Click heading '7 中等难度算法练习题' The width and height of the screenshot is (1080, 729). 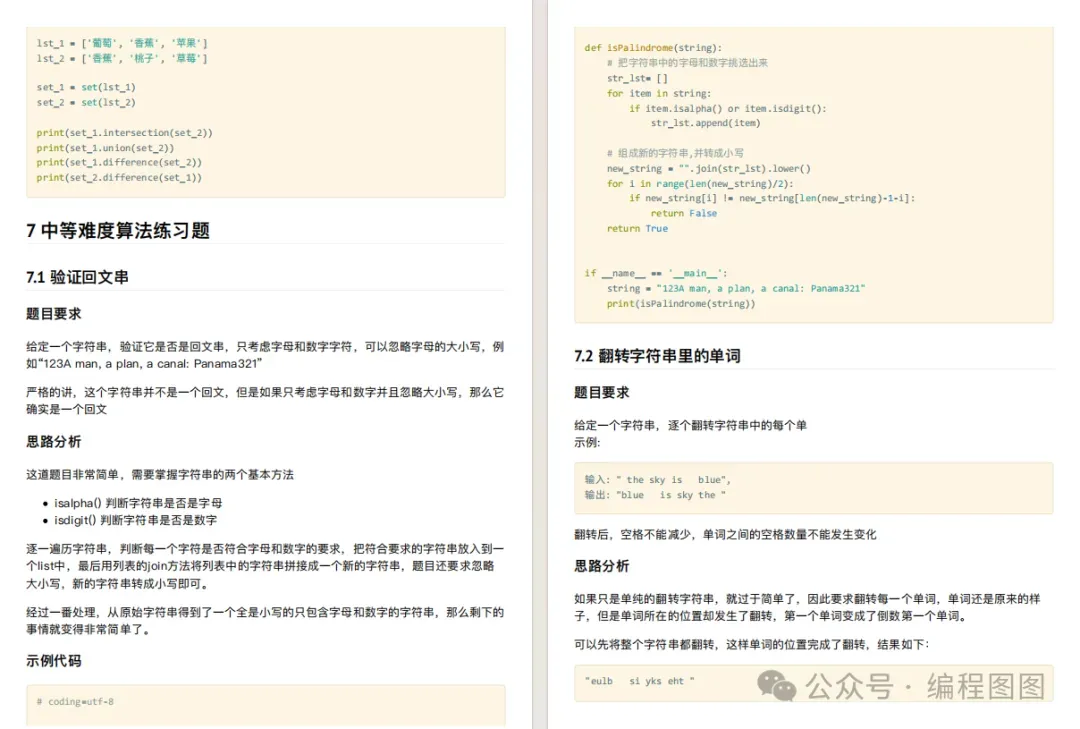pyautogui.click(x=118, y=230)
